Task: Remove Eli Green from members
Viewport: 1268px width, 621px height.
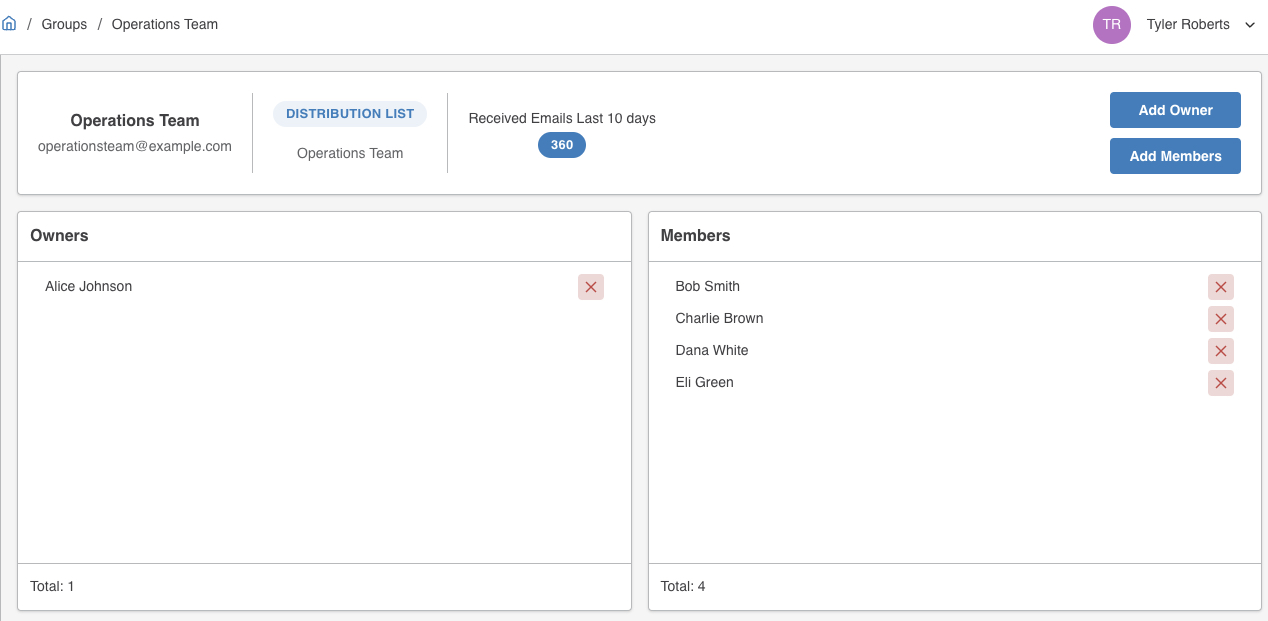Action: pyautogui.click(x=1221, y=383)
